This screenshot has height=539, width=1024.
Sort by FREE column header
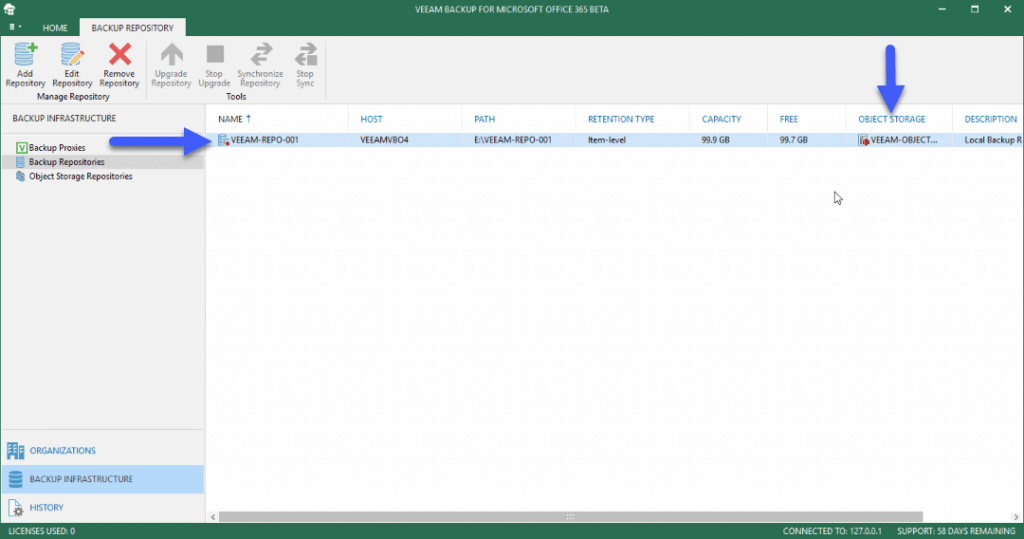coord(789,119)
